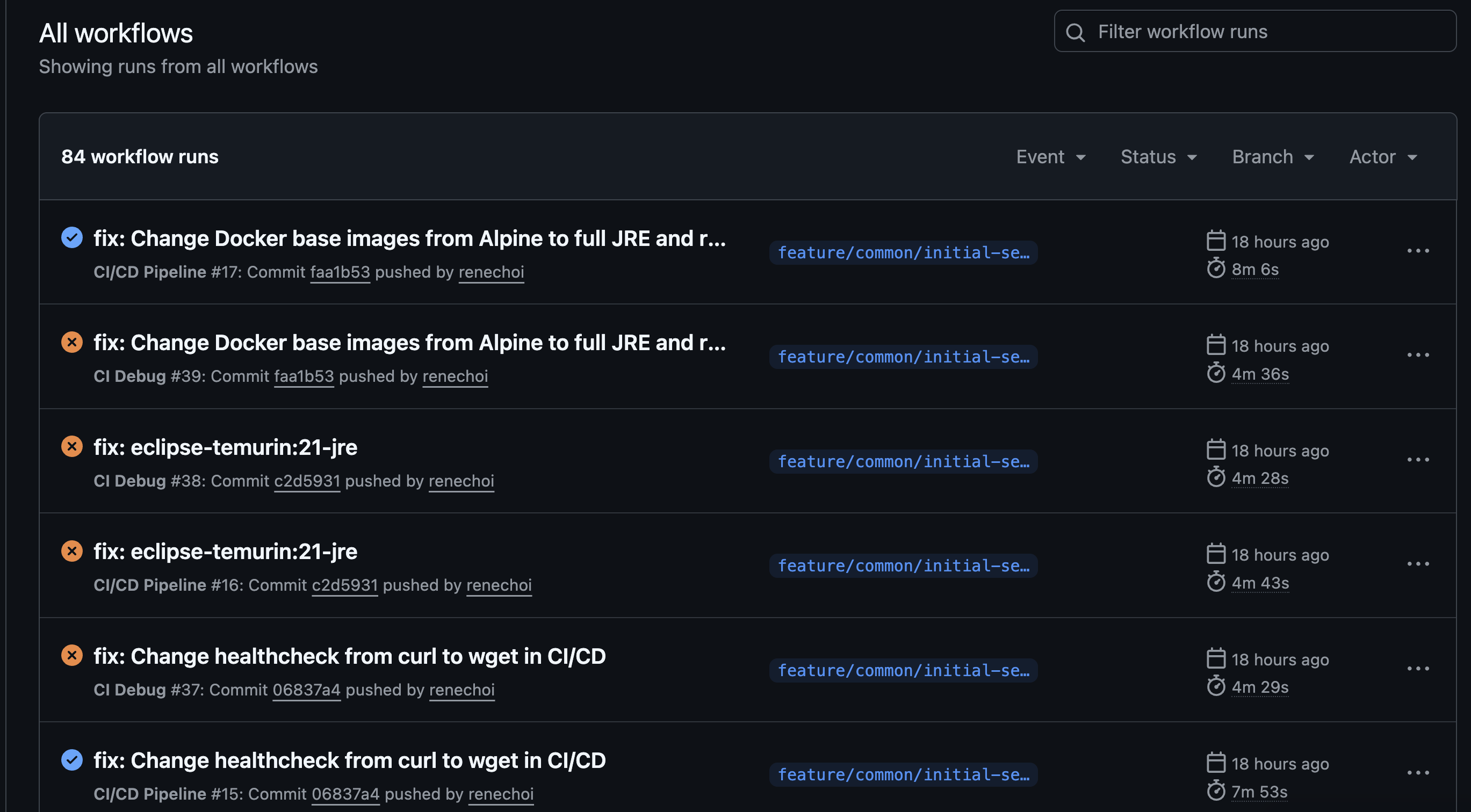
Task: Click branch label on CI Debug #39 row
Action: click(903, 357)
